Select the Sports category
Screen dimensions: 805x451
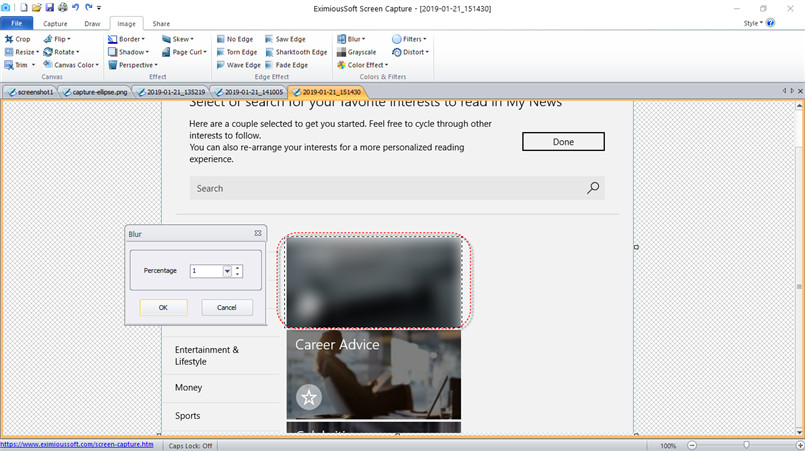pyautogui.click(x=187, y=416)
